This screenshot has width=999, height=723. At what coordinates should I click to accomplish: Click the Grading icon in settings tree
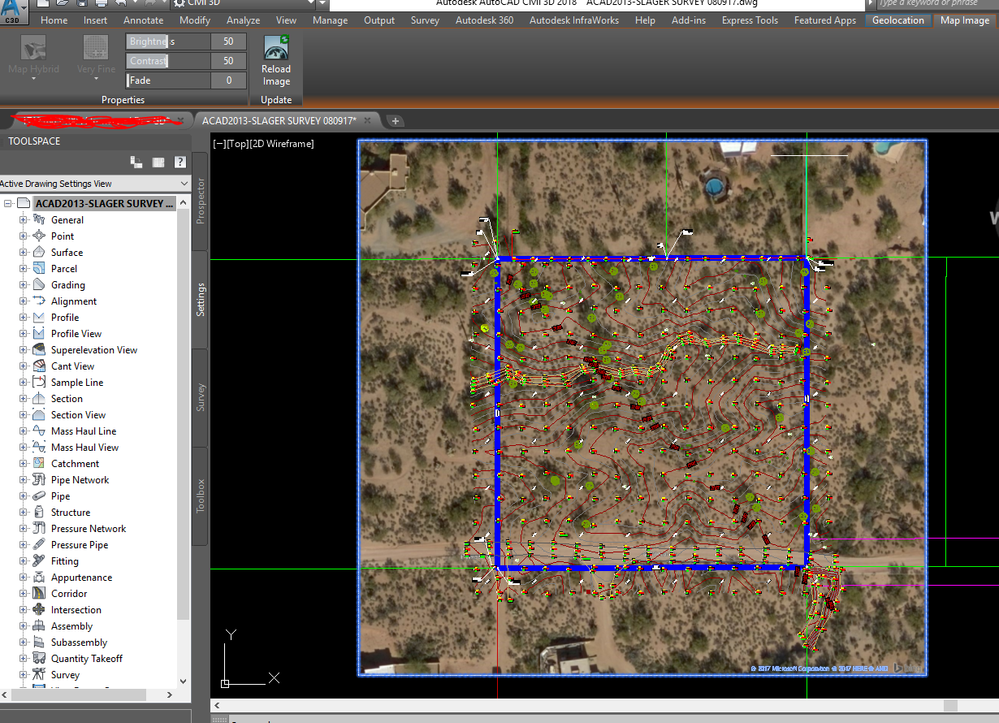click(39, 284)
